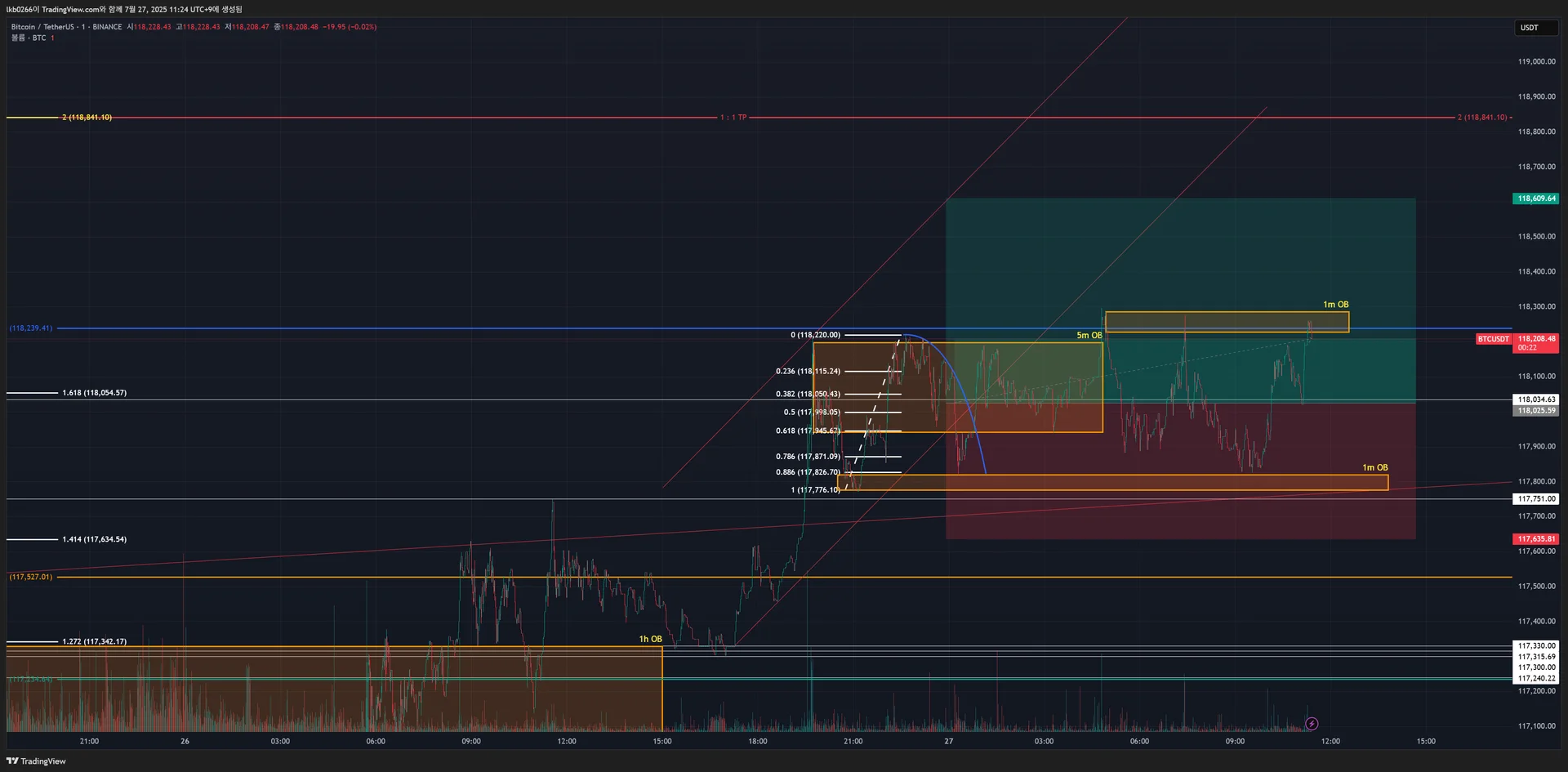Click the 볼륨 · BTC volume indicator label
The height and width of the screenshot is (772, 1568).
[x=29, y=38]
